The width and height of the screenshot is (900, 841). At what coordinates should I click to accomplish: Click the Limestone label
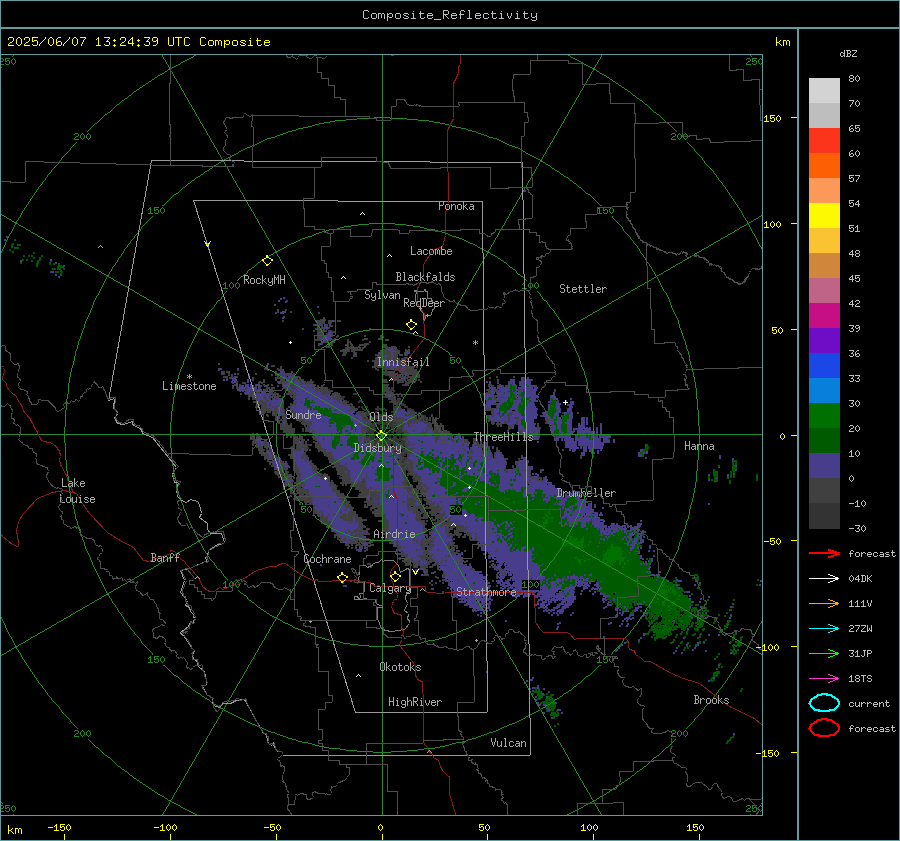coord(189,386)
